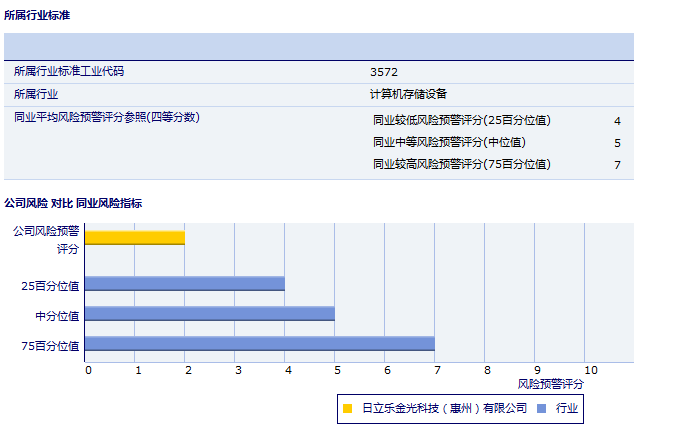Select the 中分位值 blue bar in chart
This screenshot has height=432, width=682.
(210, 313)
